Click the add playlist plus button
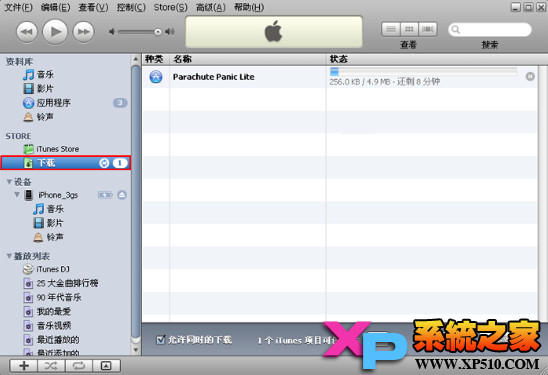The width and height of the screenshot is (548, 375). 24,366
